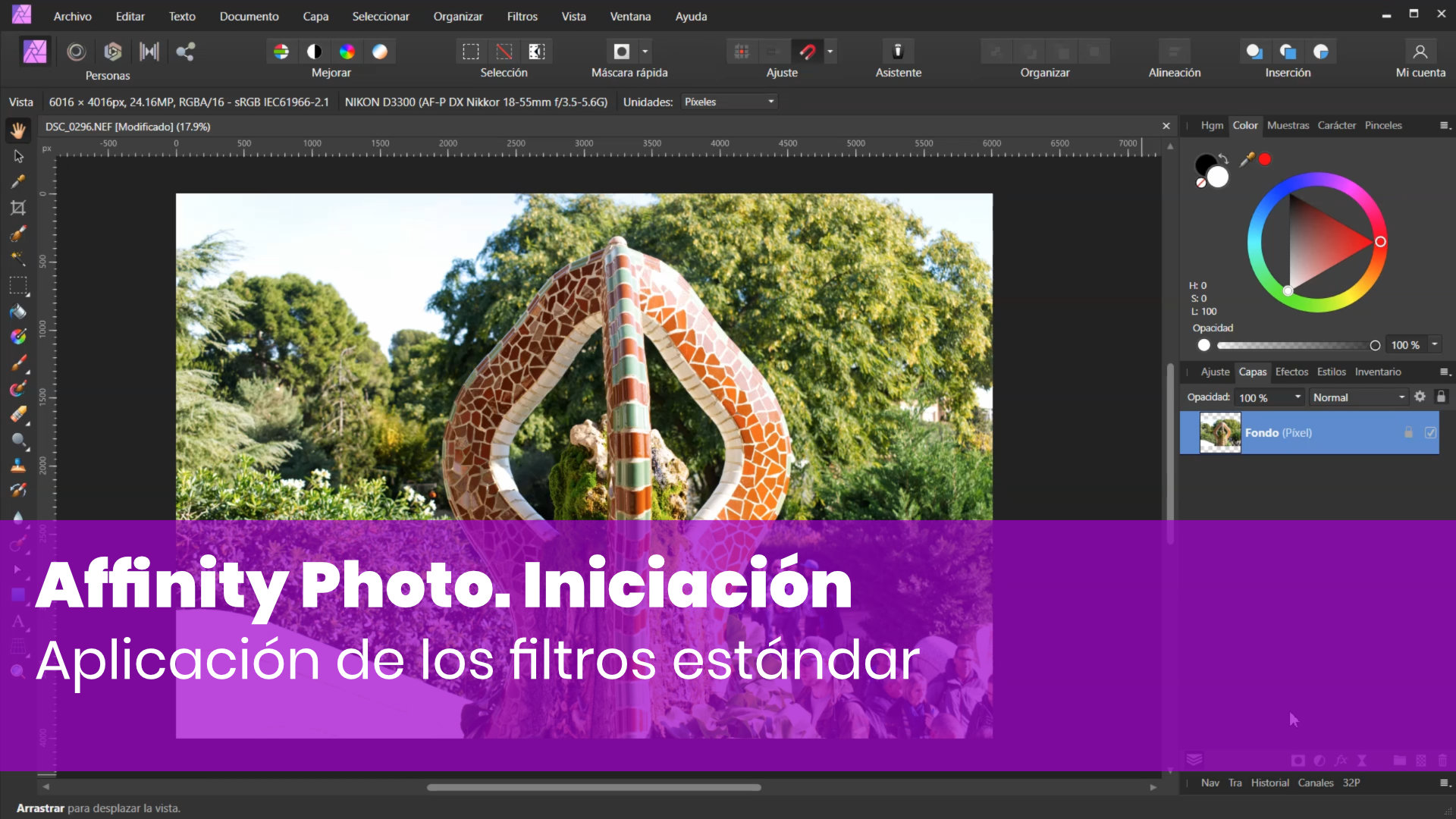Select the Selection Brush tool
Image resolution: width=1456 pixels, height=819 pixels.
18,234
